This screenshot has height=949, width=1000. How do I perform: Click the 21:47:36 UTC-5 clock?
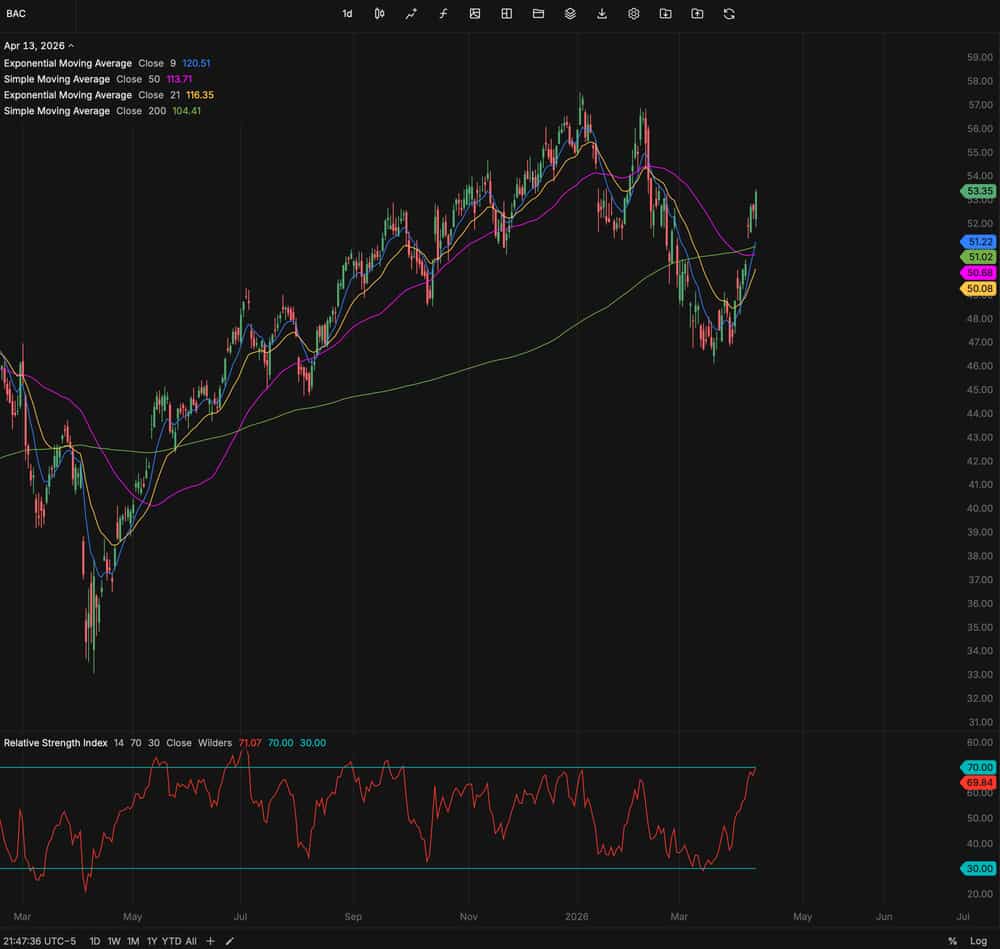click(39, 941)
